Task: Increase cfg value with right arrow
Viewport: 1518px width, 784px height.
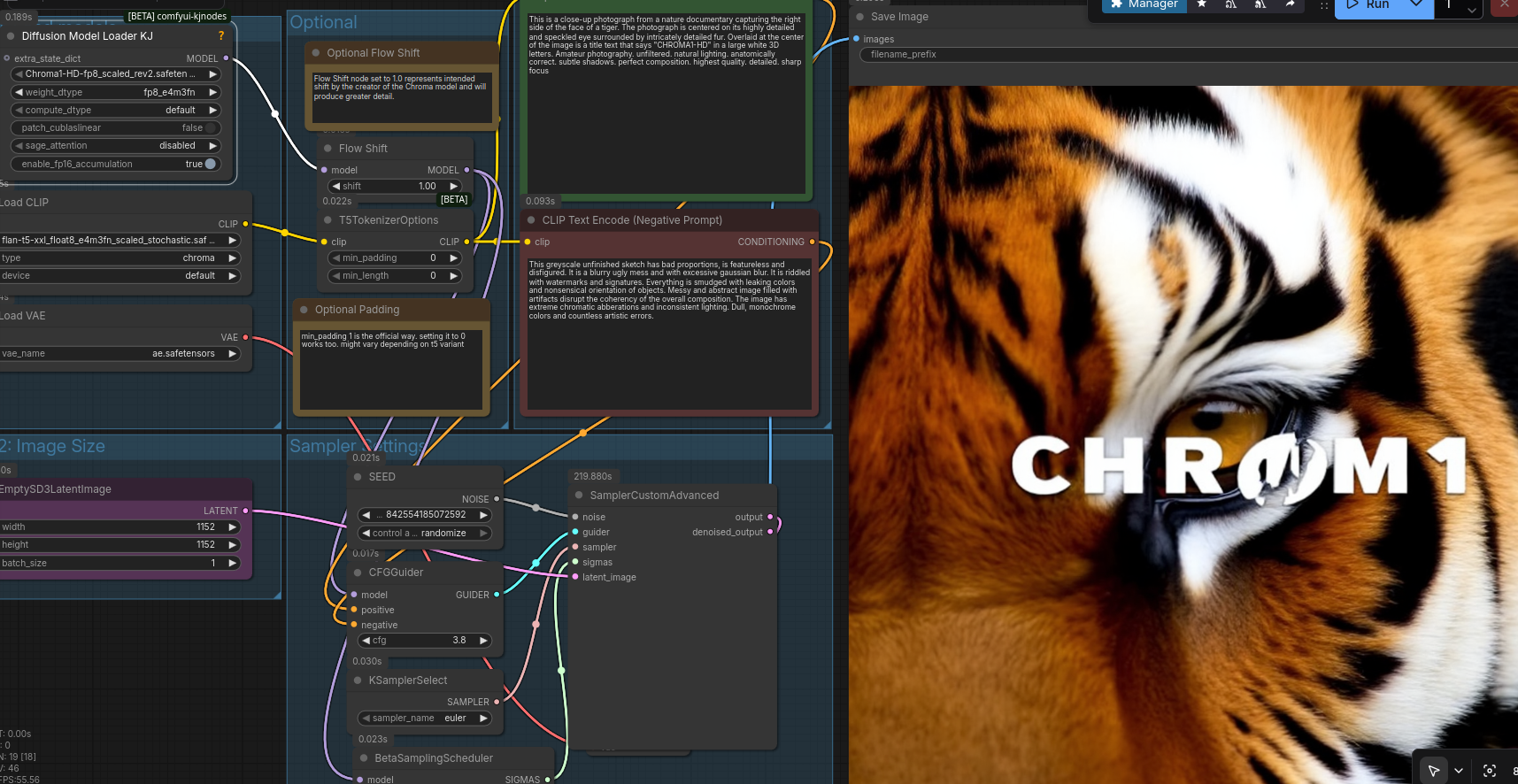Action: [x=483, y=641]
